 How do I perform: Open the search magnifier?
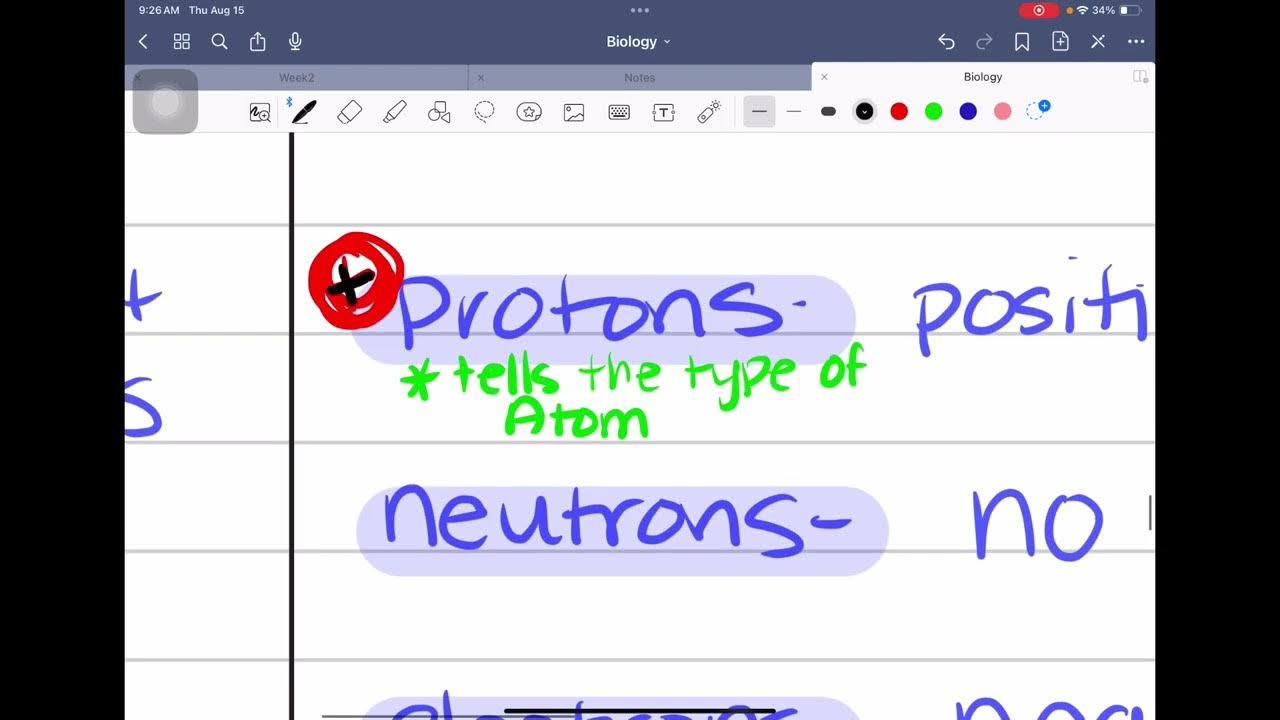click(219, 42)
